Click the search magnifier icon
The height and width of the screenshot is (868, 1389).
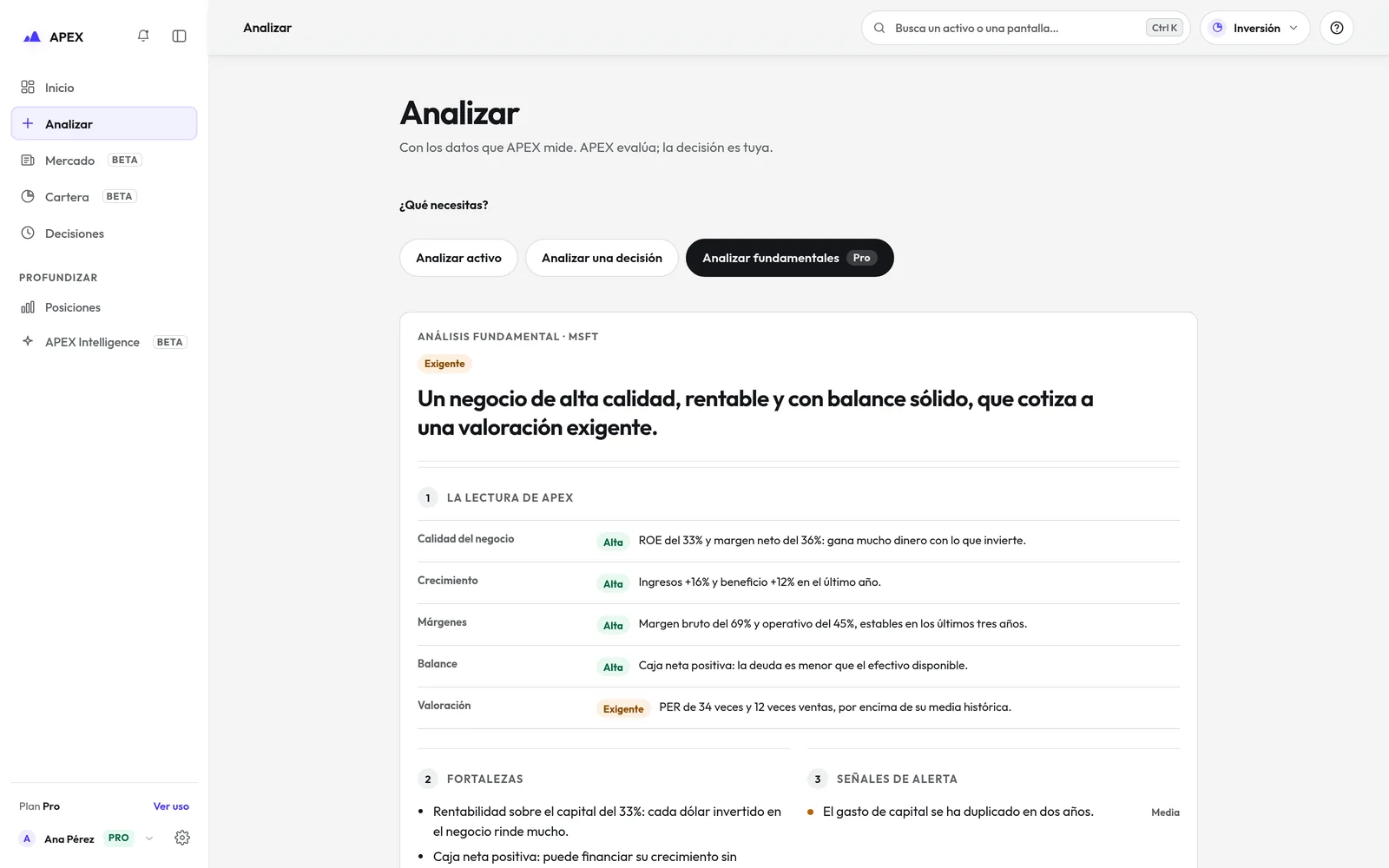879,28
